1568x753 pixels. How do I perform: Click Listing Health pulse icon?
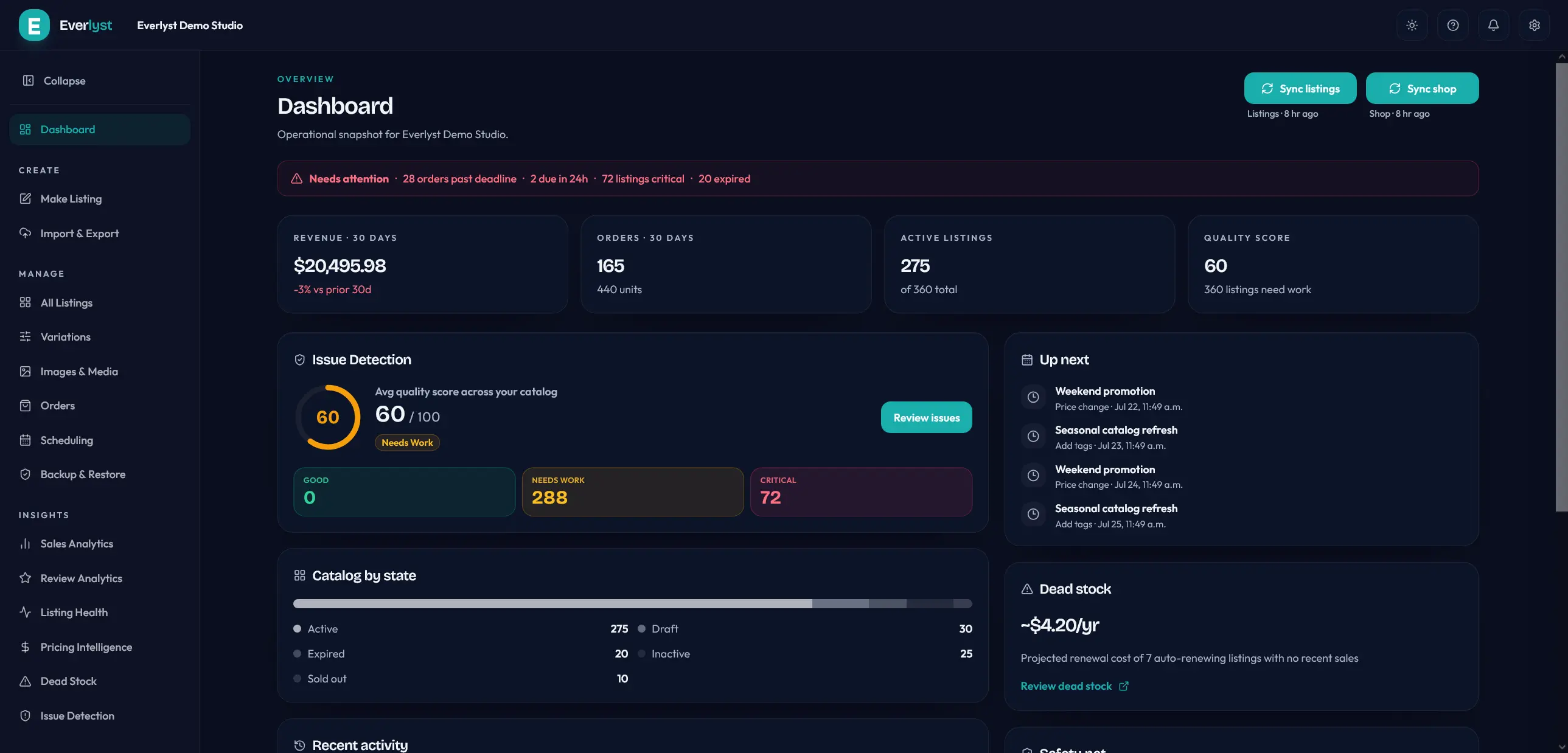pos(25,612)
